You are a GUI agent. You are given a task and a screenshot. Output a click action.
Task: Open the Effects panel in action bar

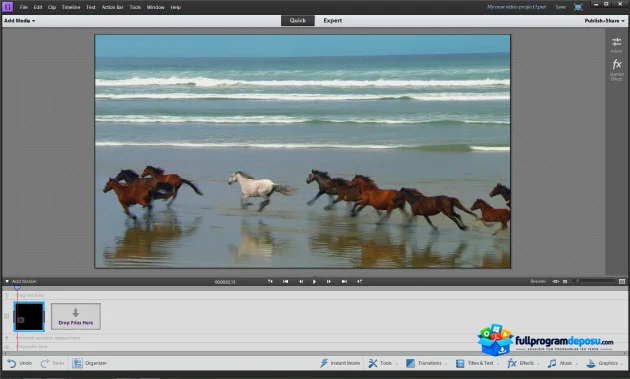(523, 363)
